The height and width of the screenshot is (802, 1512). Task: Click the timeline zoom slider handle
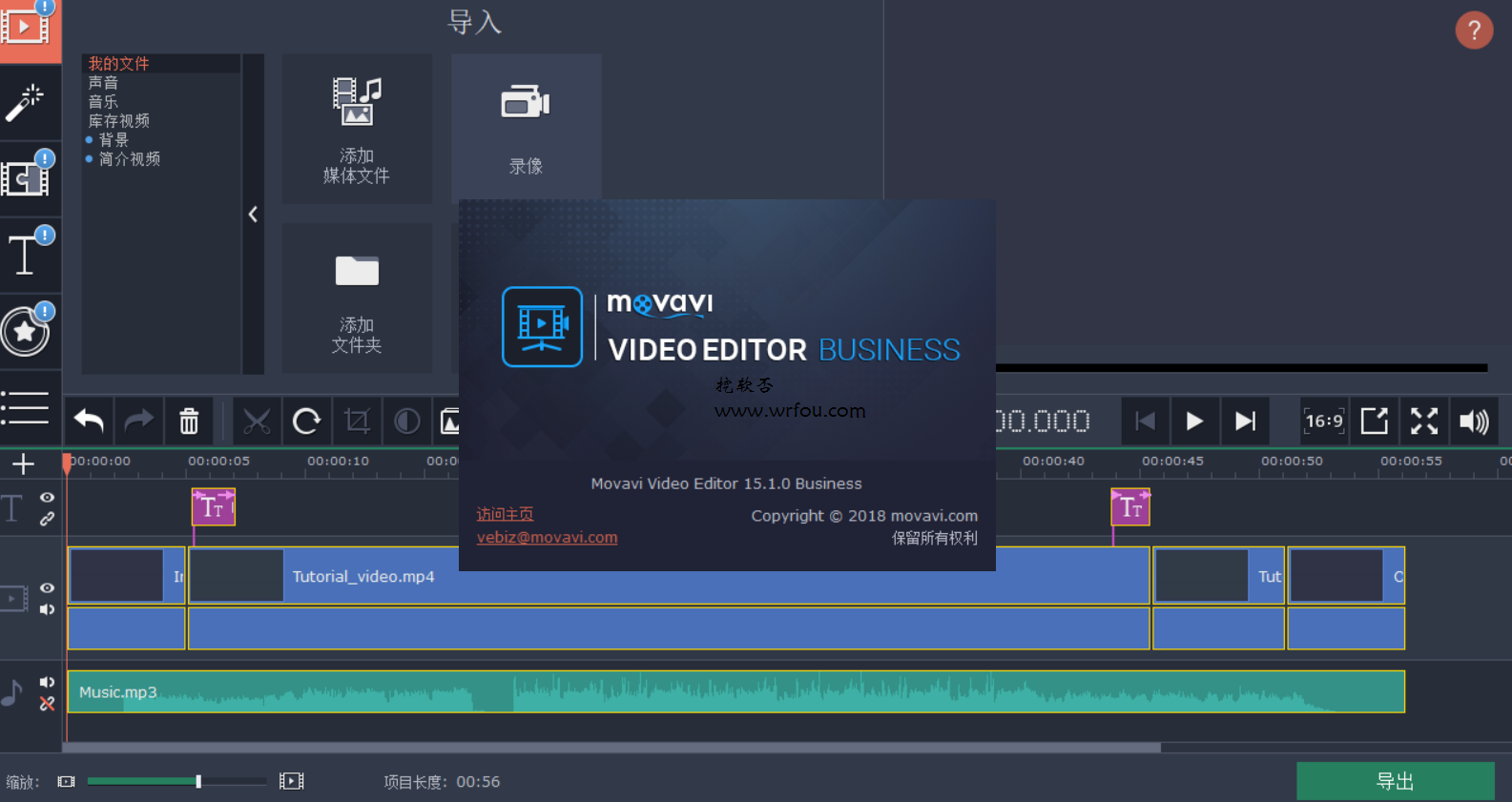198,781
